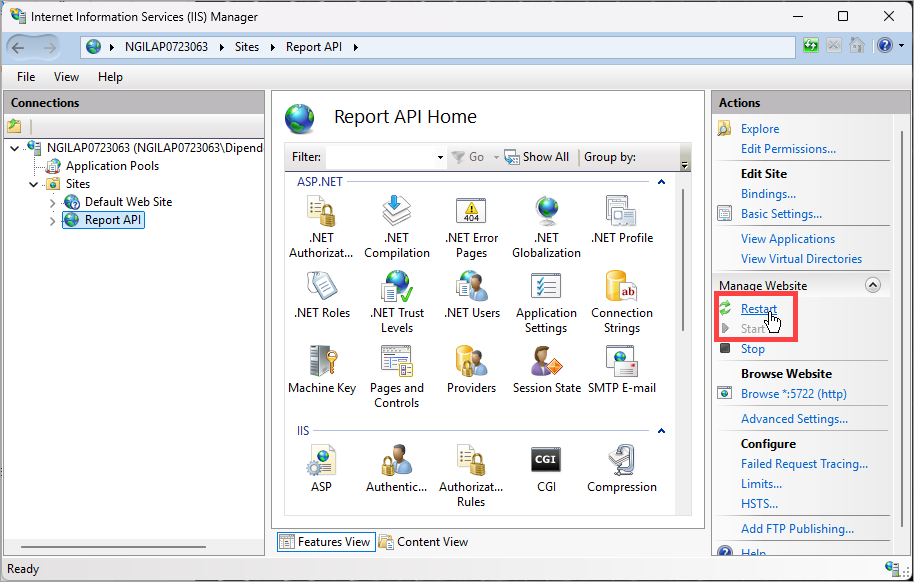Open the Help icon dropdown arrow
Screen dimensions: 914x582
pos(901,45)
